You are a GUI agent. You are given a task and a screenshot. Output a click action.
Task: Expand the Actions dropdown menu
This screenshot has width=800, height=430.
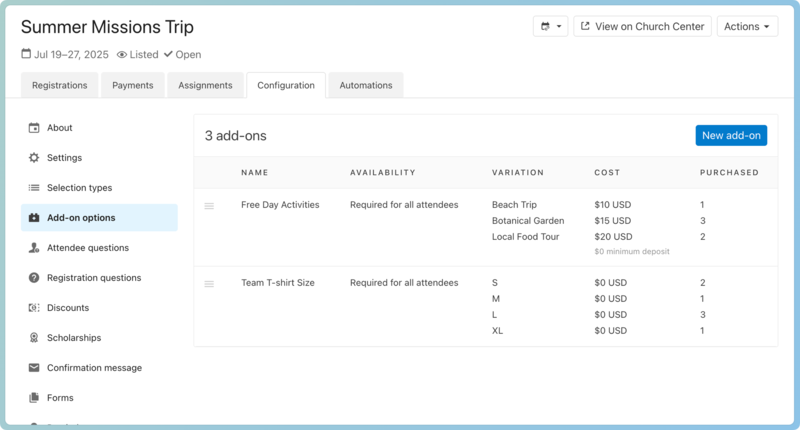(747, 27)
